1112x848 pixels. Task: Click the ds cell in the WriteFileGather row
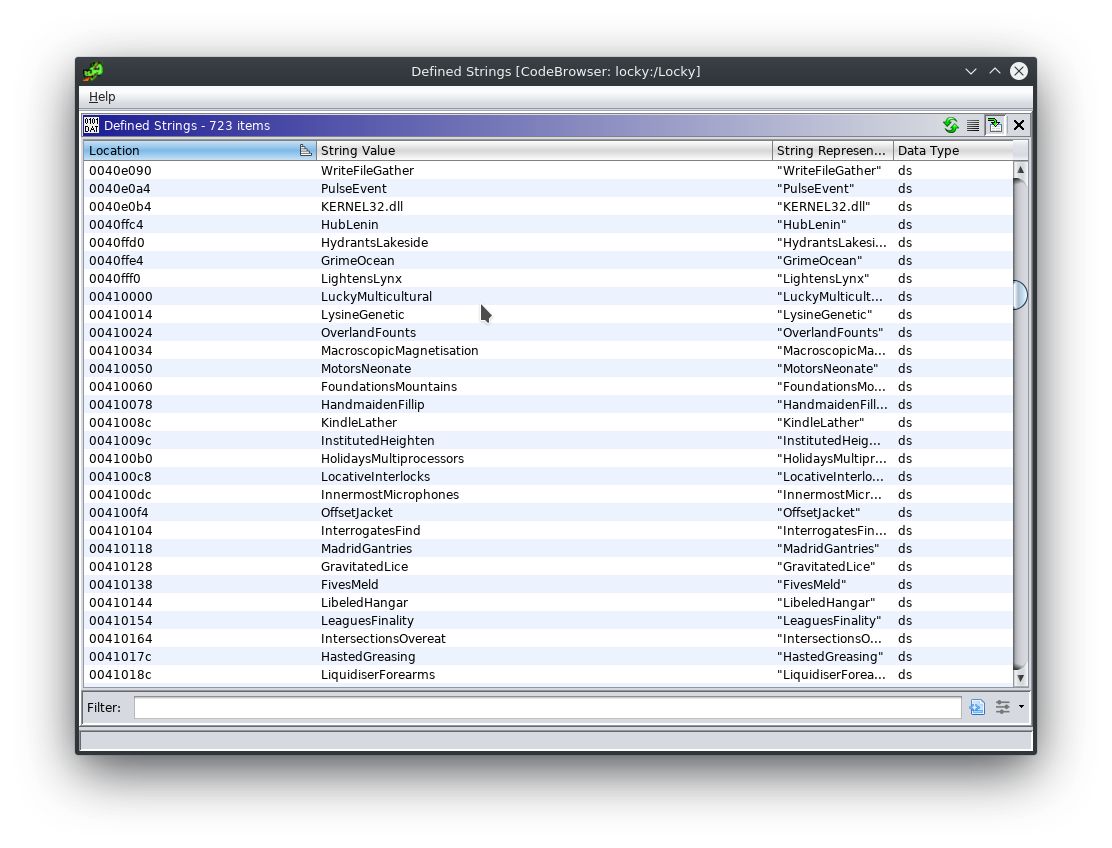pos(905,171)
